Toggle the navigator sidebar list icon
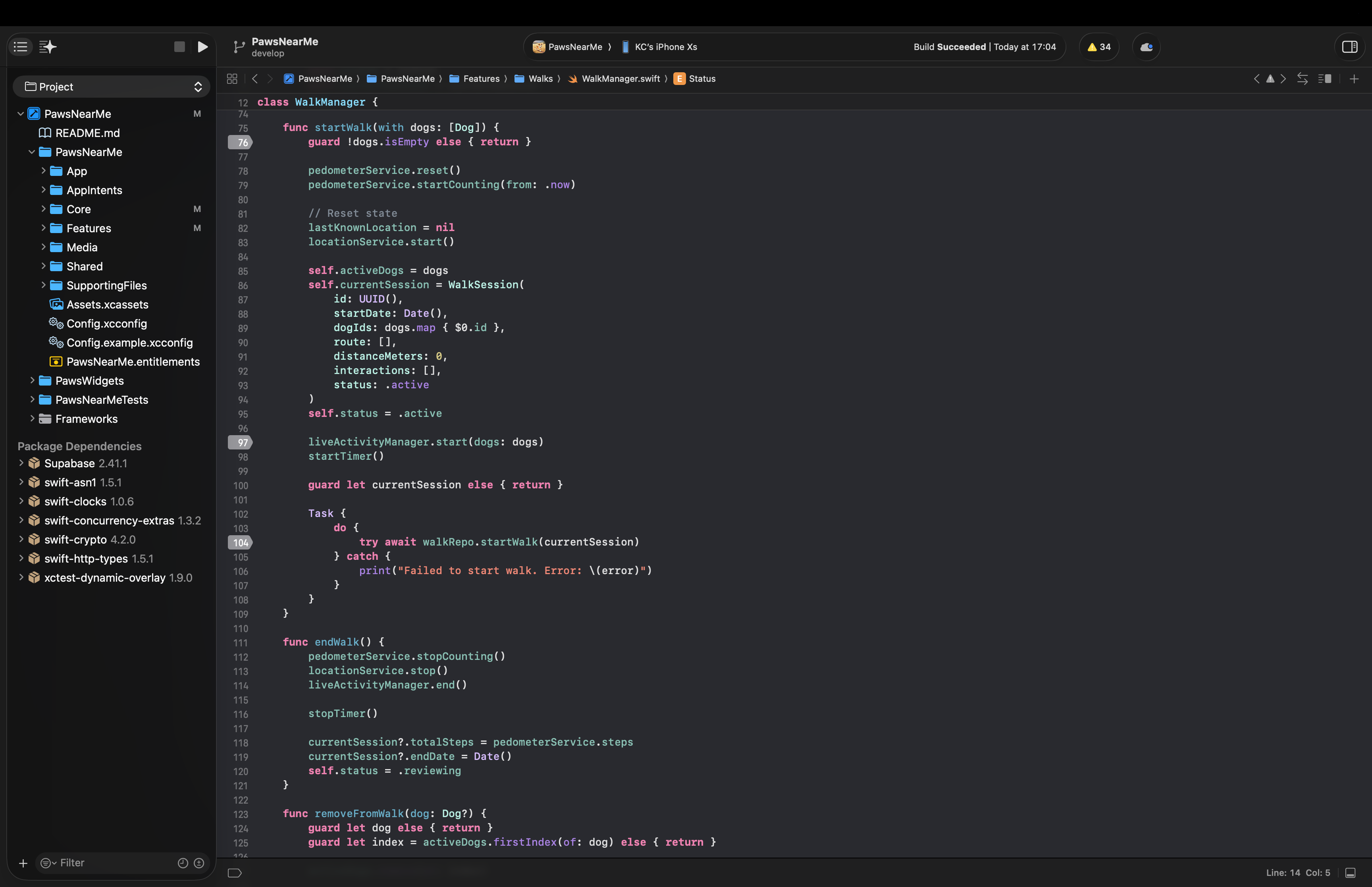This screenshot has height=887, width=1372. click(21, 47)
